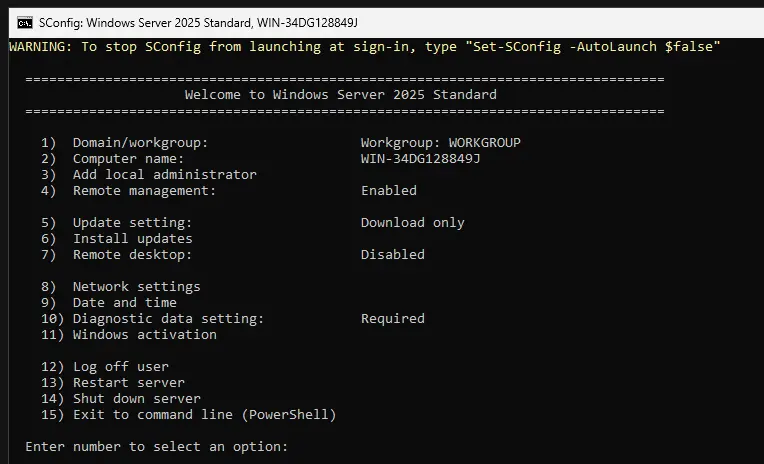
Task: Click the Shut down server option
Action: click(x=136, y=398)
